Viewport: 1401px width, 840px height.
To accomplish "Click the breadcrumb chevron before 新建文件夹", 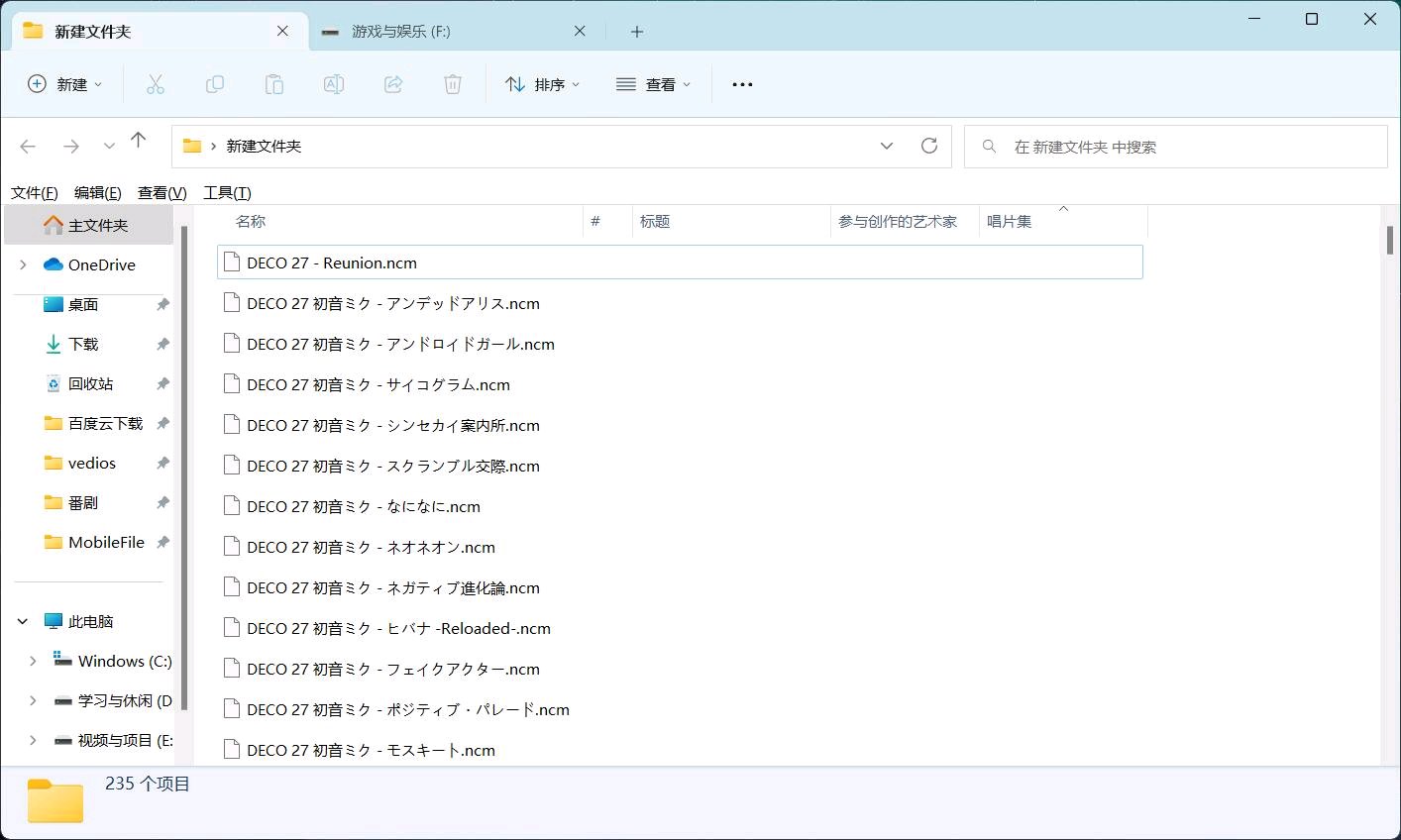I will pos(213,146).
